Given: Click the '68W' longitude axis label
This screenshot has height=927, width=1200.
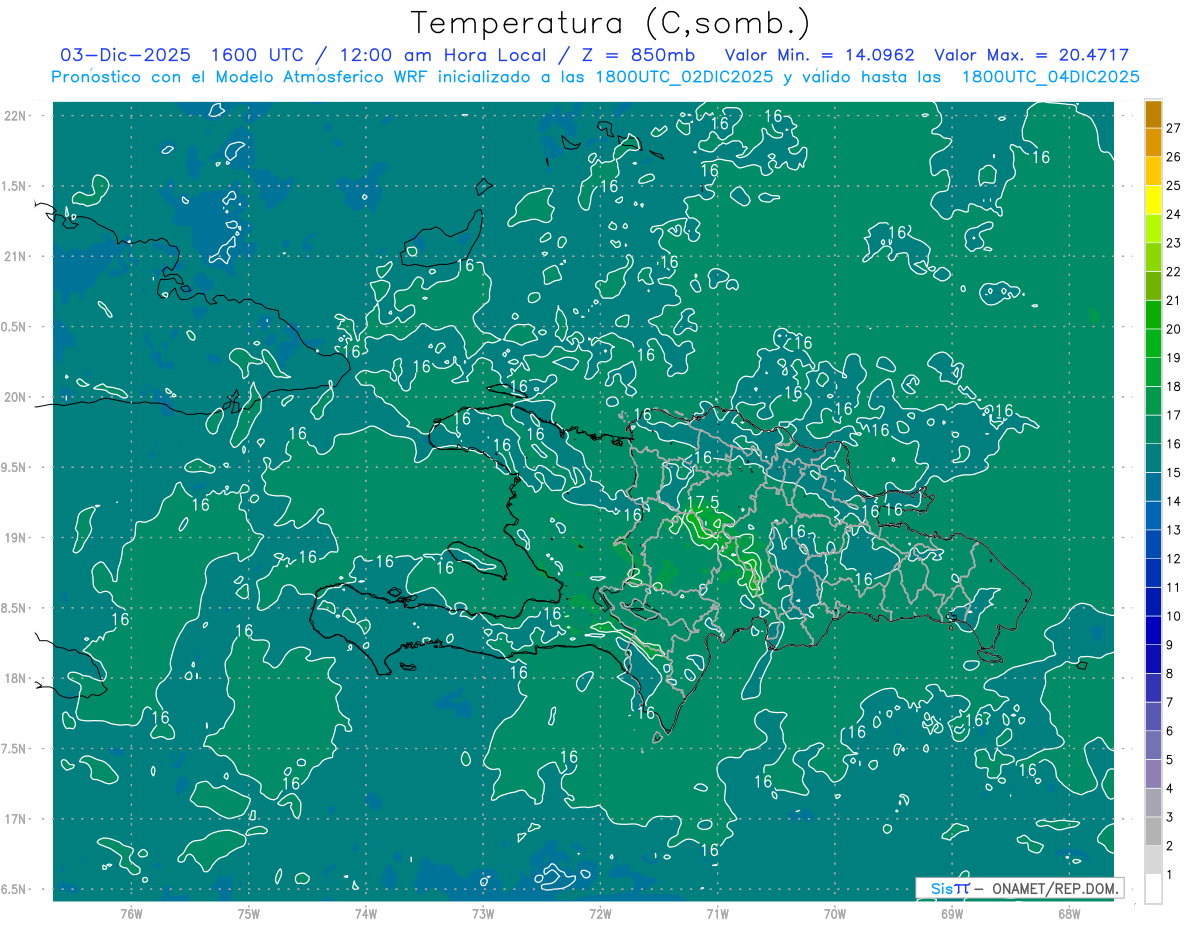Looking at the screenshot, I should 1069,913.
